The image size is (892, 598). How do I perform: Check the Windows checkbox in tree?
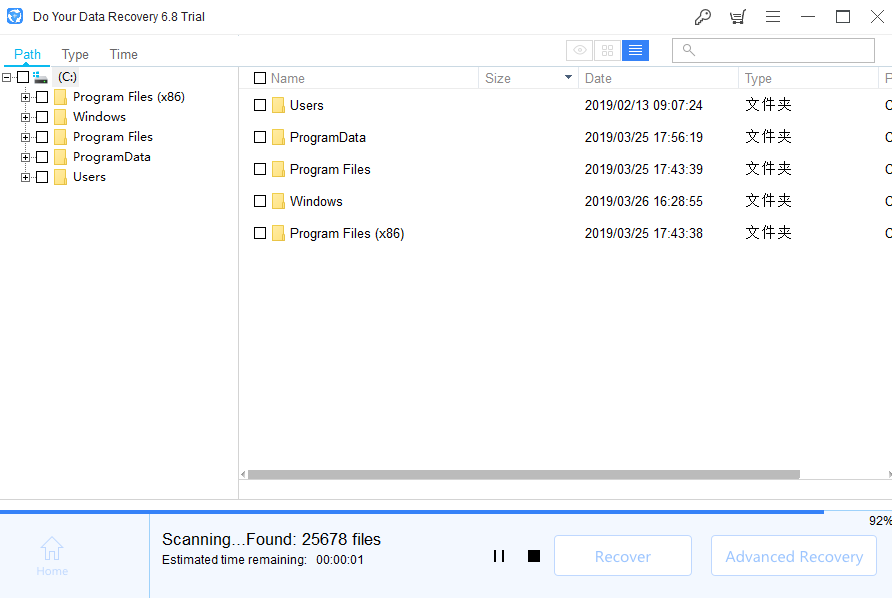(42, 117)
